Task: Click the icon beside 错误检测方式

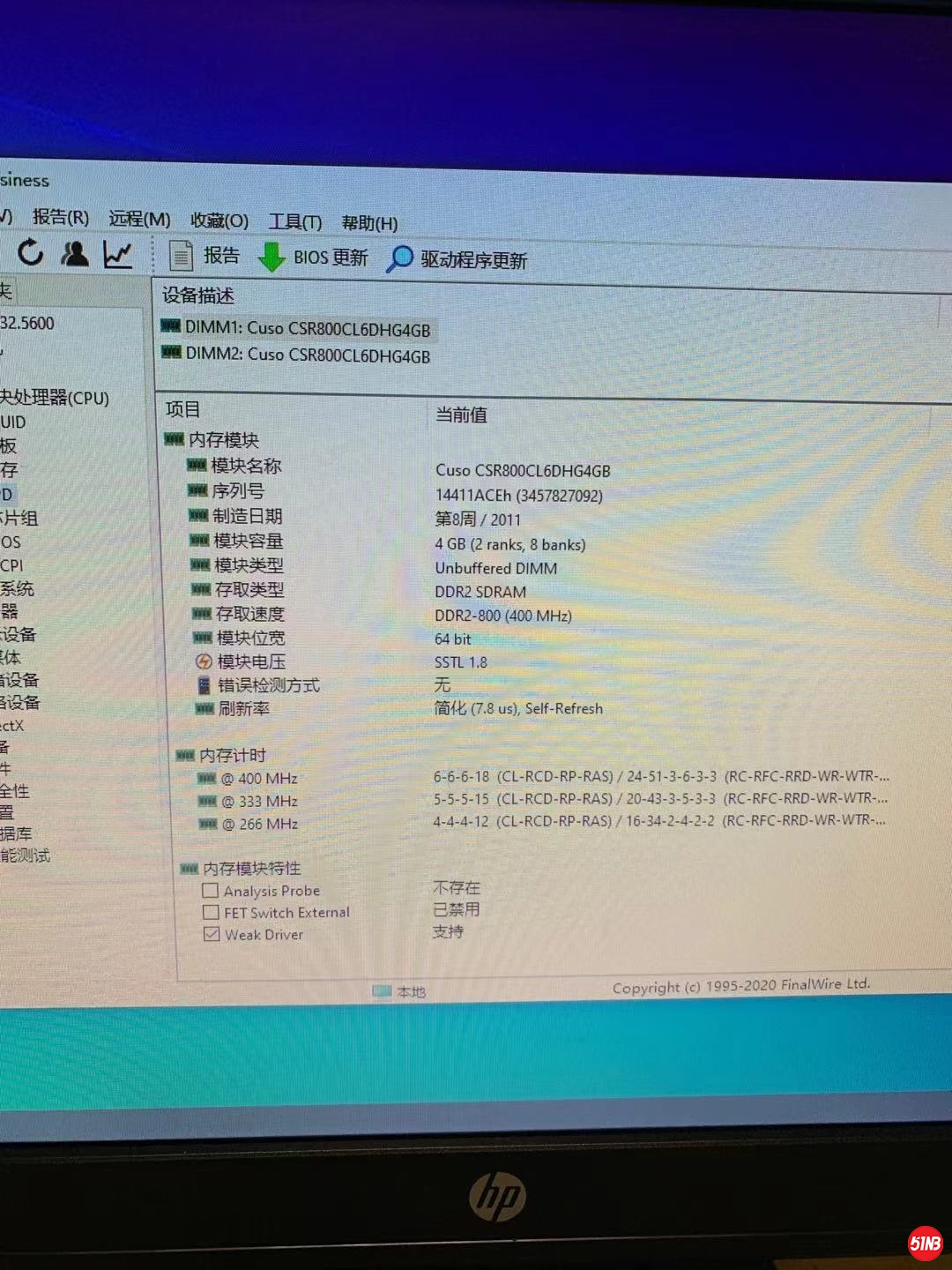Action: pyautogui.click(x=205, y=684)
